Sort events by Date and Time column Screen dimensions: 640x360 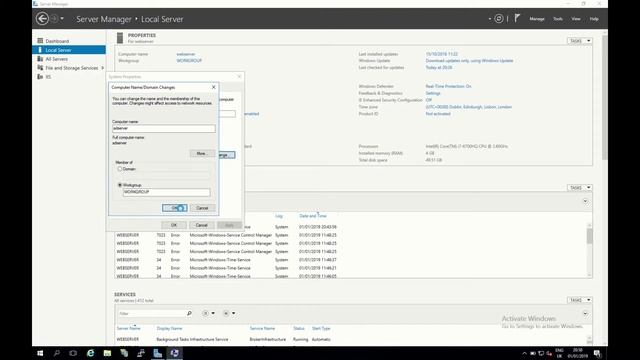click(313, 216)
